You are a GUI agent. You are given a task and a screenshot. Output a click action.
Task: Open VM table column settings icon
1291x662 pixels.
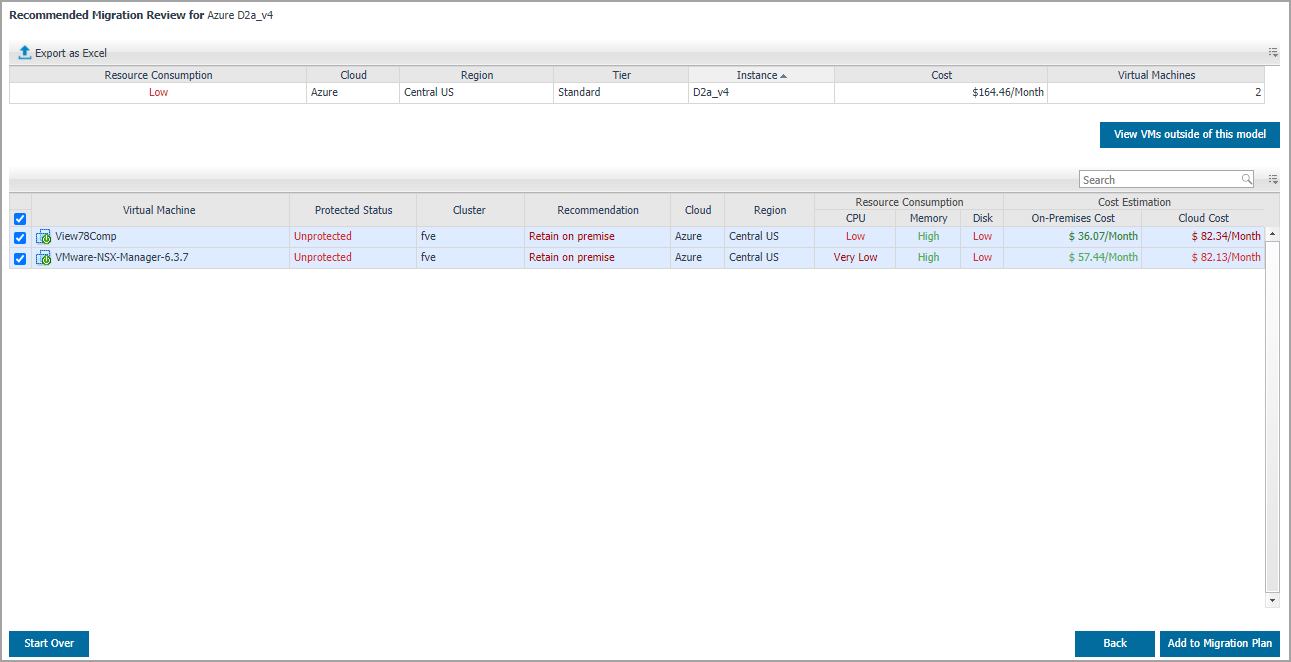[x=1273, y=180]
